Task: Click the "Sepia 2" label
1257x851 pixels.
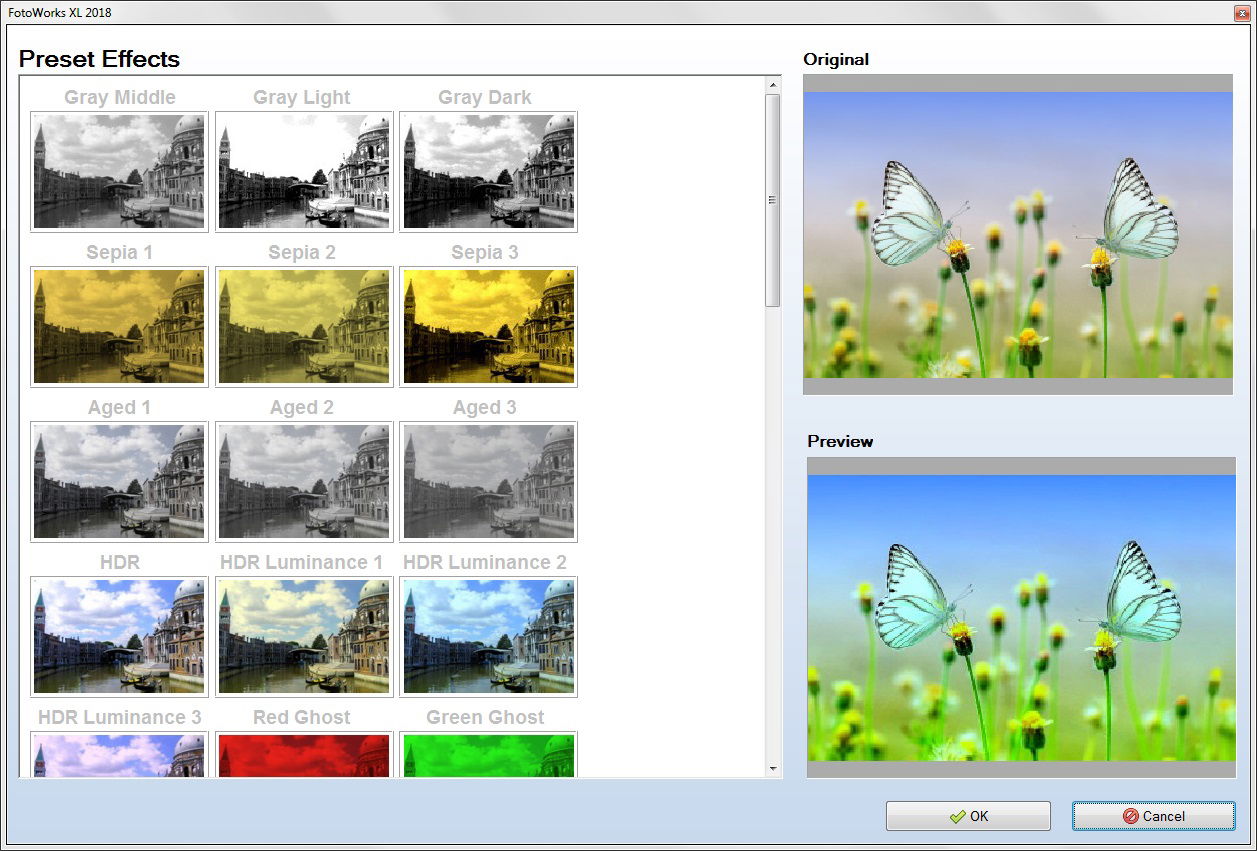Action: [x=302, y=252]
